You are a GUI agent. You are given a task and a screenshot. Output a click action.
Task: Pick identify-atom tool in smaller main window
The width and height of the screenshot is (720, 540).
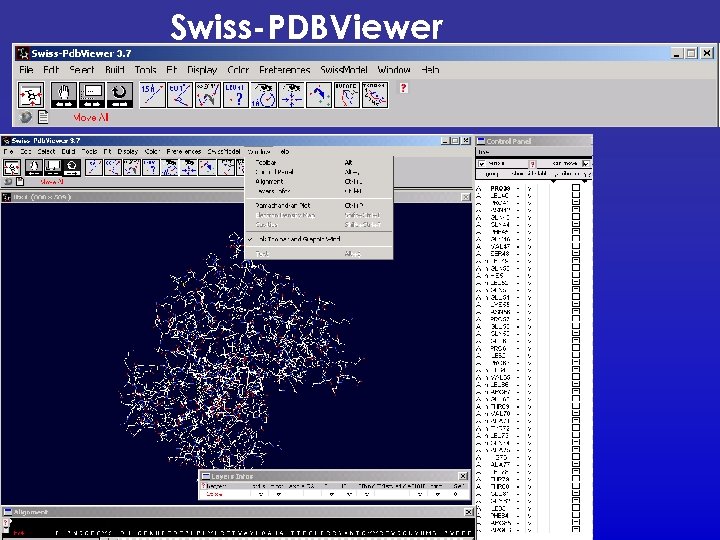coord(151,168)
